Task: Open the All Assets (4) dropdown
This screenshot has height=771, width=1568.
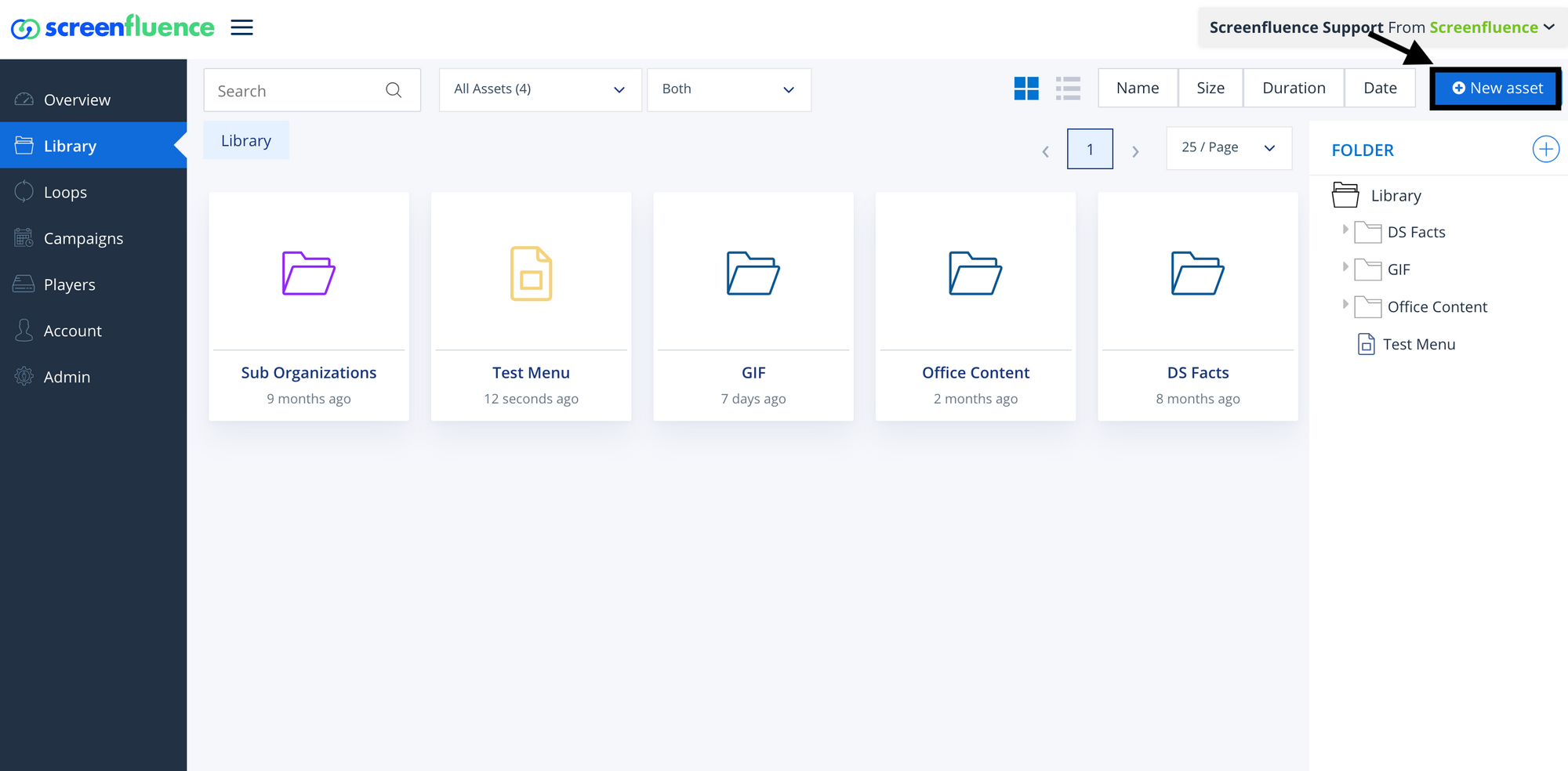Action: [540, 89]
